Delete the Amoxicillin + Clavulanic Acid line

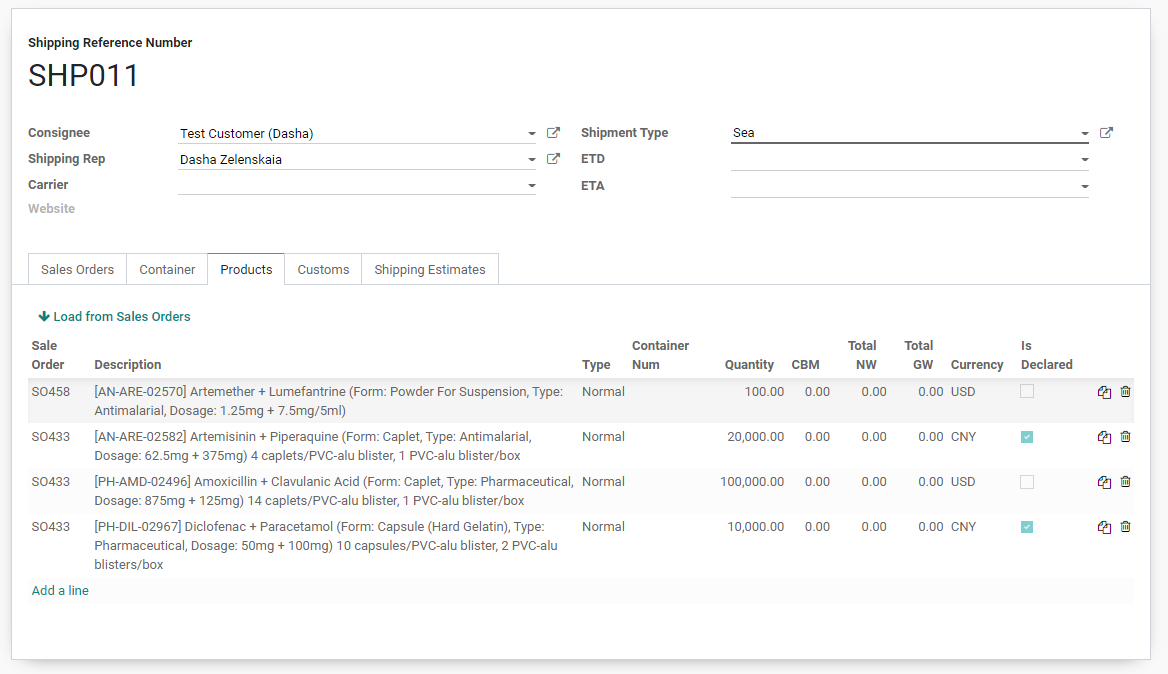1126,482
